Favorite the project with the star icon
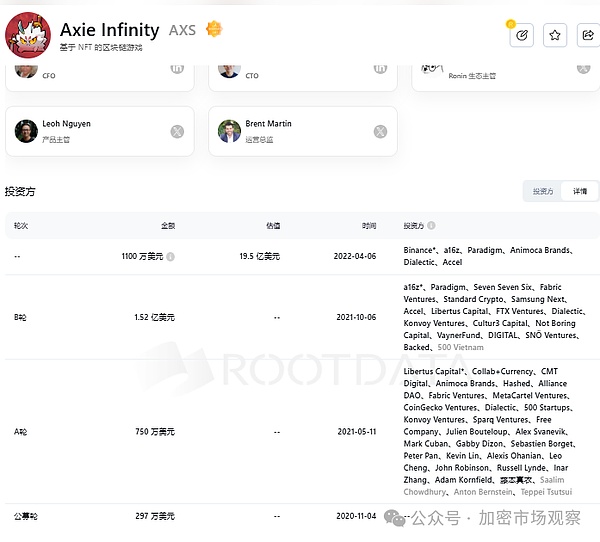Screen dimensions: 600x542 [555, 35]
